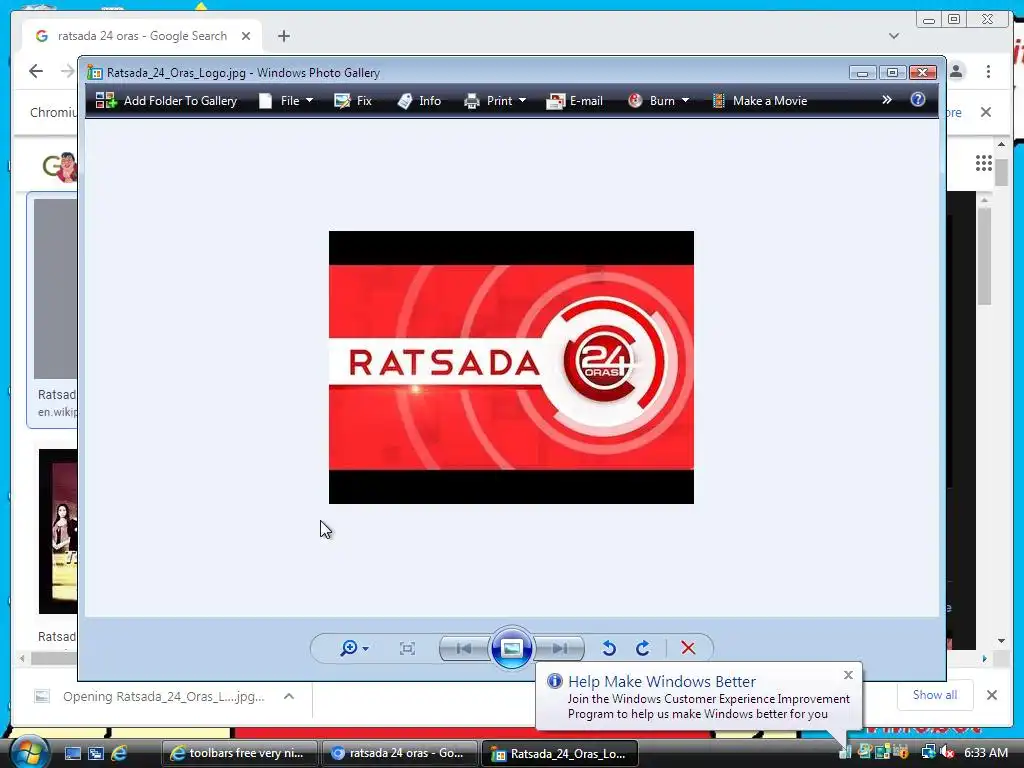Click the Chrome back arrow

36,71
